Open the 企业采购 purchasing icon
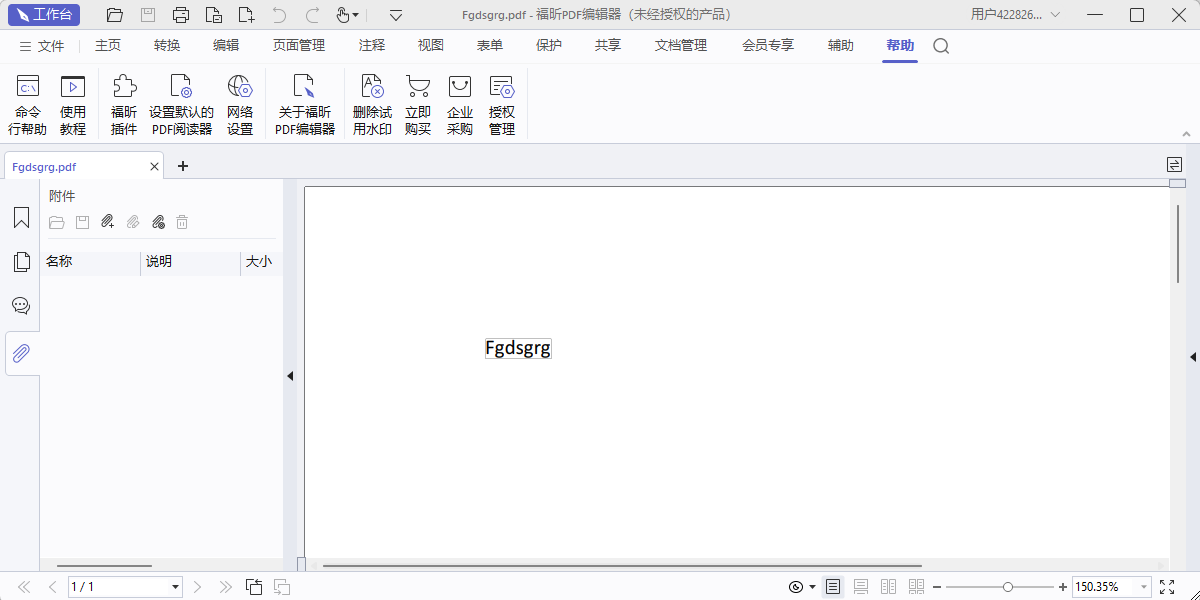1200x600 pixels. pos(460,103)
